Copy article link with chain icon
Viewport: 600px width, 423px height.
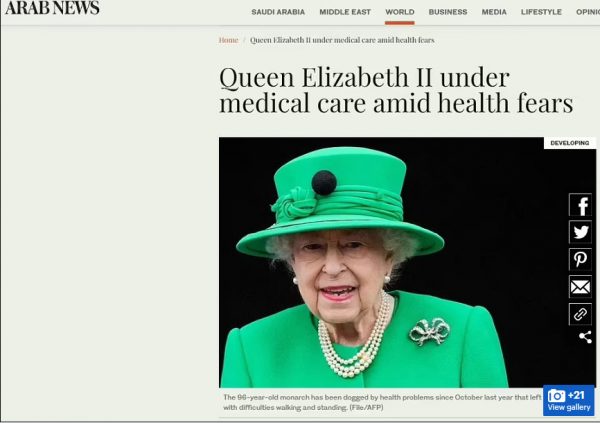click(x=580, y=314)
